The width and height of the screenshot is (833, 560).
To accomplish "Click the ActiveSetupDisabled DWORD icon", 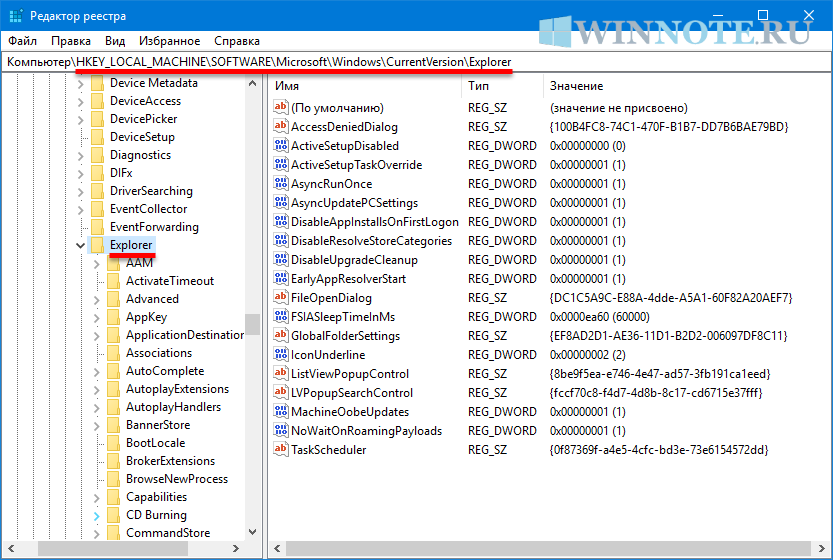I will pyautogui.click(x=280, y=145).
